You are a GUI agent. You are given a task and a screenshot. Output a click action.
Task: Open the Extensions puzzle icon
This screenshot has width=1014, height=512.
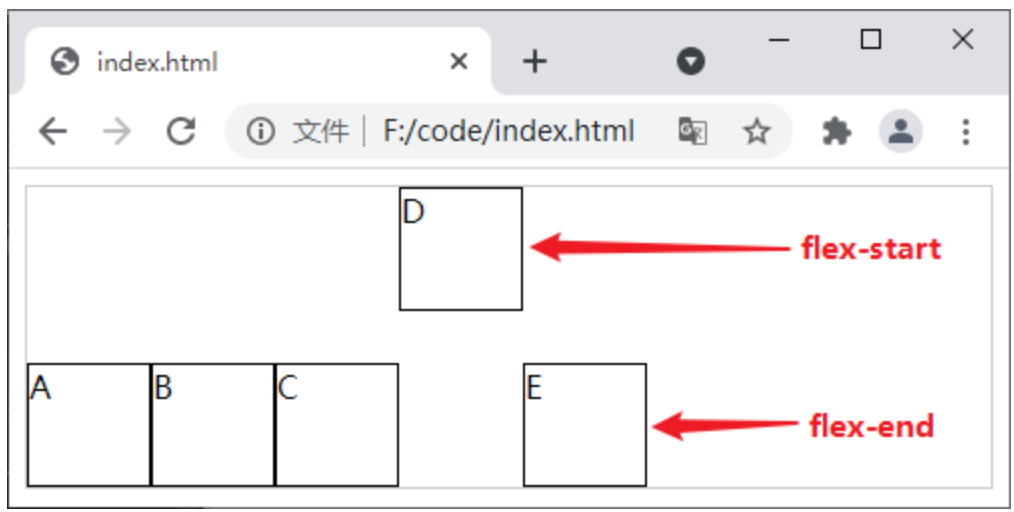click(x=836, y=131)
